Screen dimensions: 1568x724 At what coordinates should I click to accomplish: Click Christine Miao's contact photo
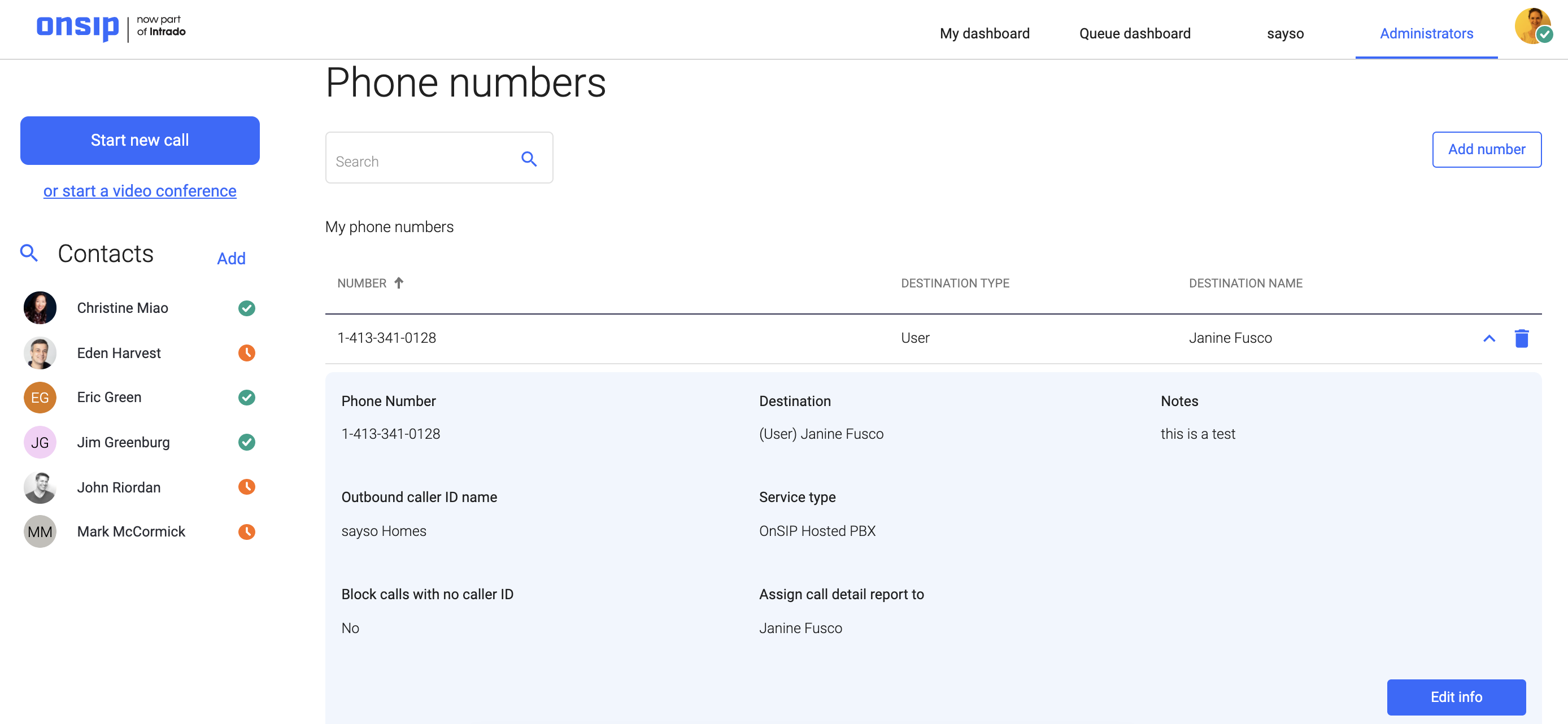tap(39, 308)
